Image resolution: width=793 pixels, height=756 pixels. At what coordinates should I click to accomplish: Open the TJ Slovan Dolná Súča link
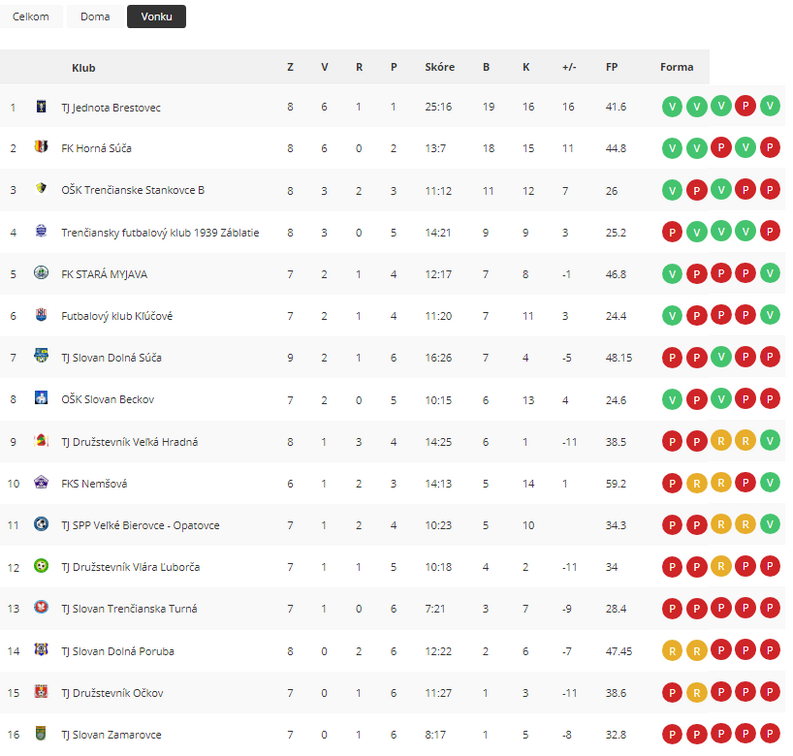[111, 358]
